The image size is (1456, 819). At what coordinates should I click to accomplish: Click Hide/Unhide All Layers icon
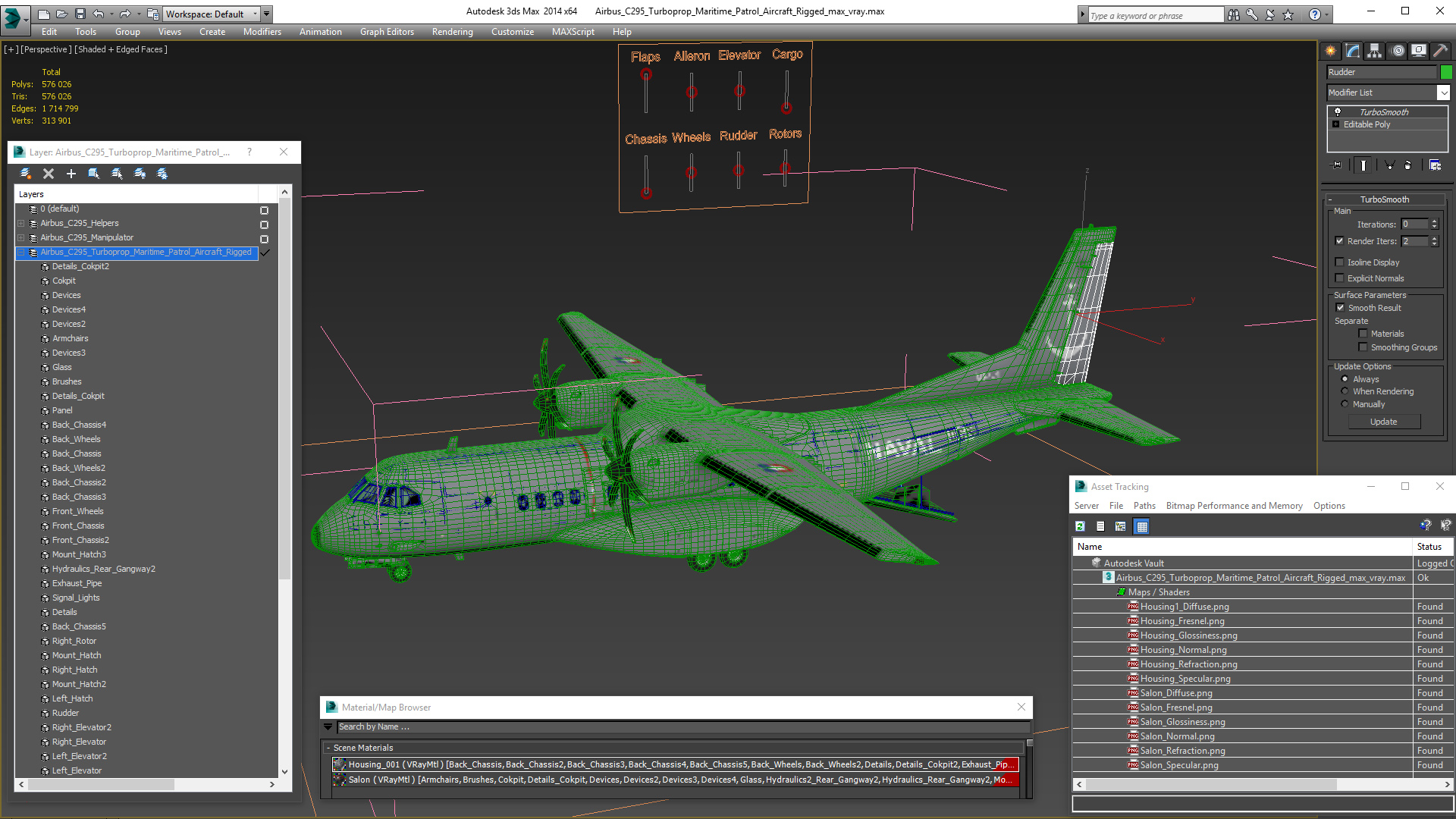[x=140, y=174]
